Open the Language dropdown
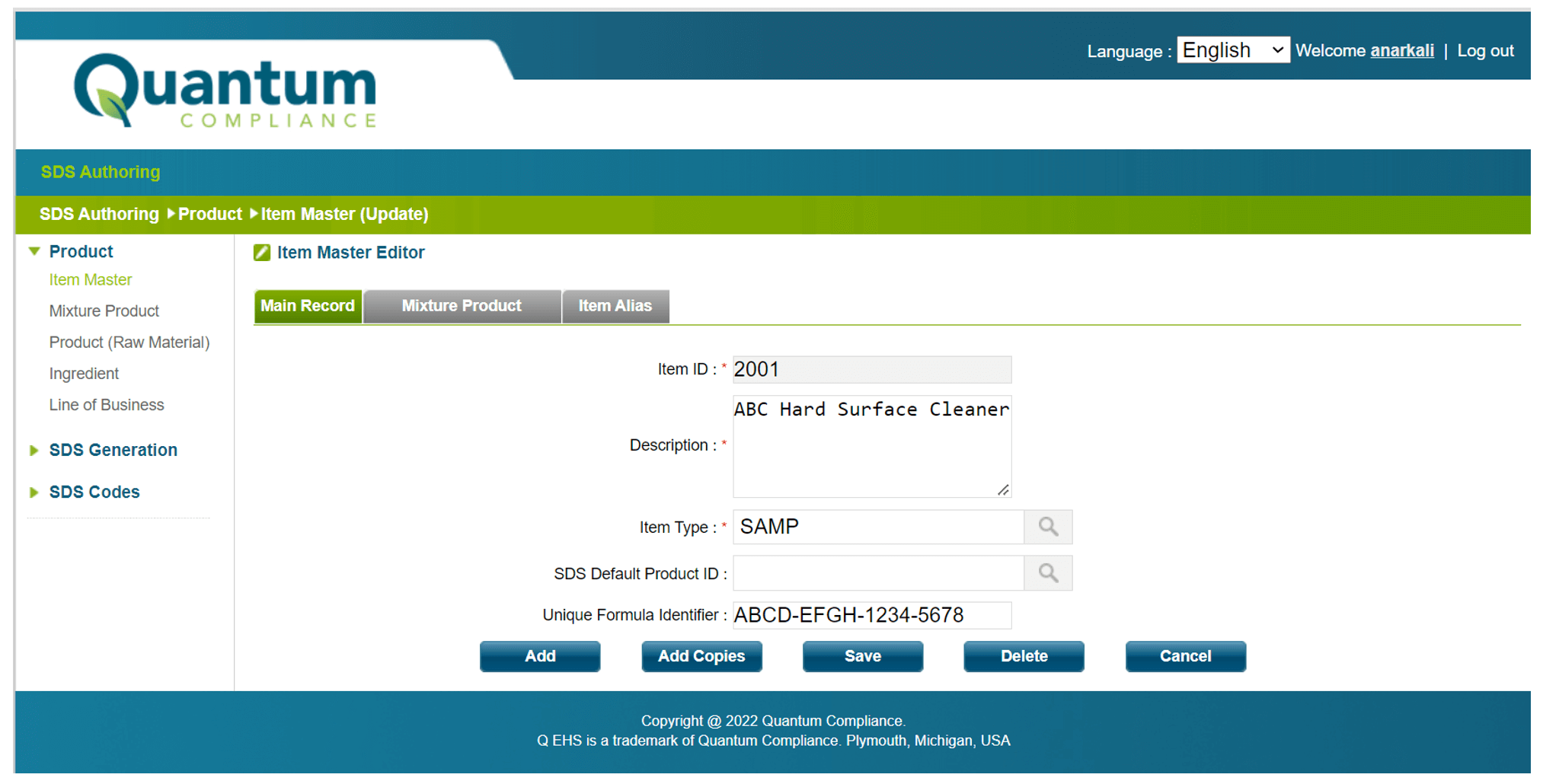This screenshot has width=1543, height=784. 1233,50
